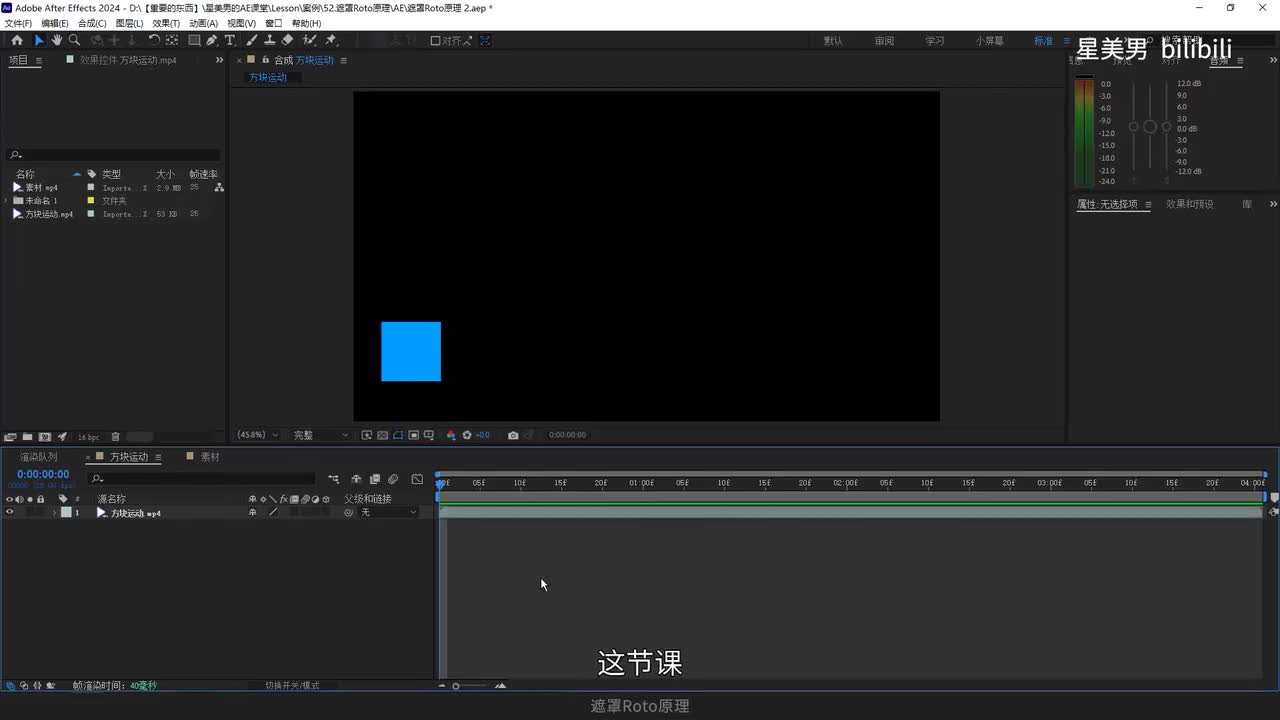Expand the 方块运动.mp4 layer properties
Image resolution: width=1280 pixels, height=720 pixels.
click(x=55, y=513)
